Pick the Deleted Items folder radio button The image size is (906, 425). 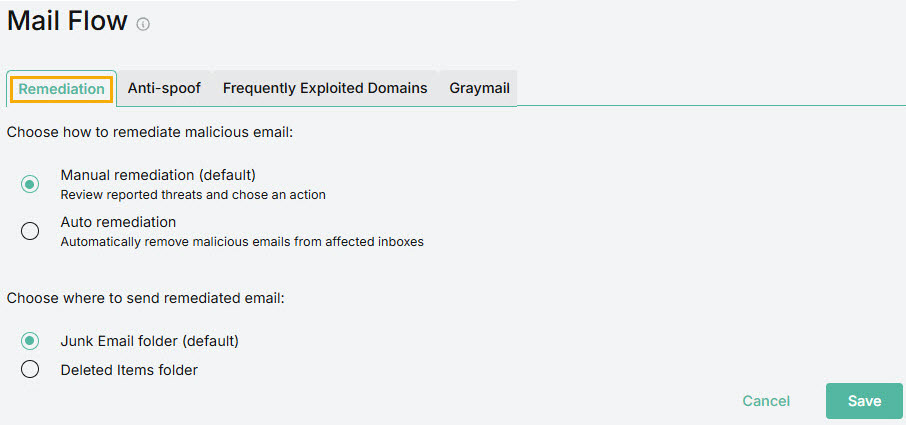pyautogui.click(x=30, y=370)
